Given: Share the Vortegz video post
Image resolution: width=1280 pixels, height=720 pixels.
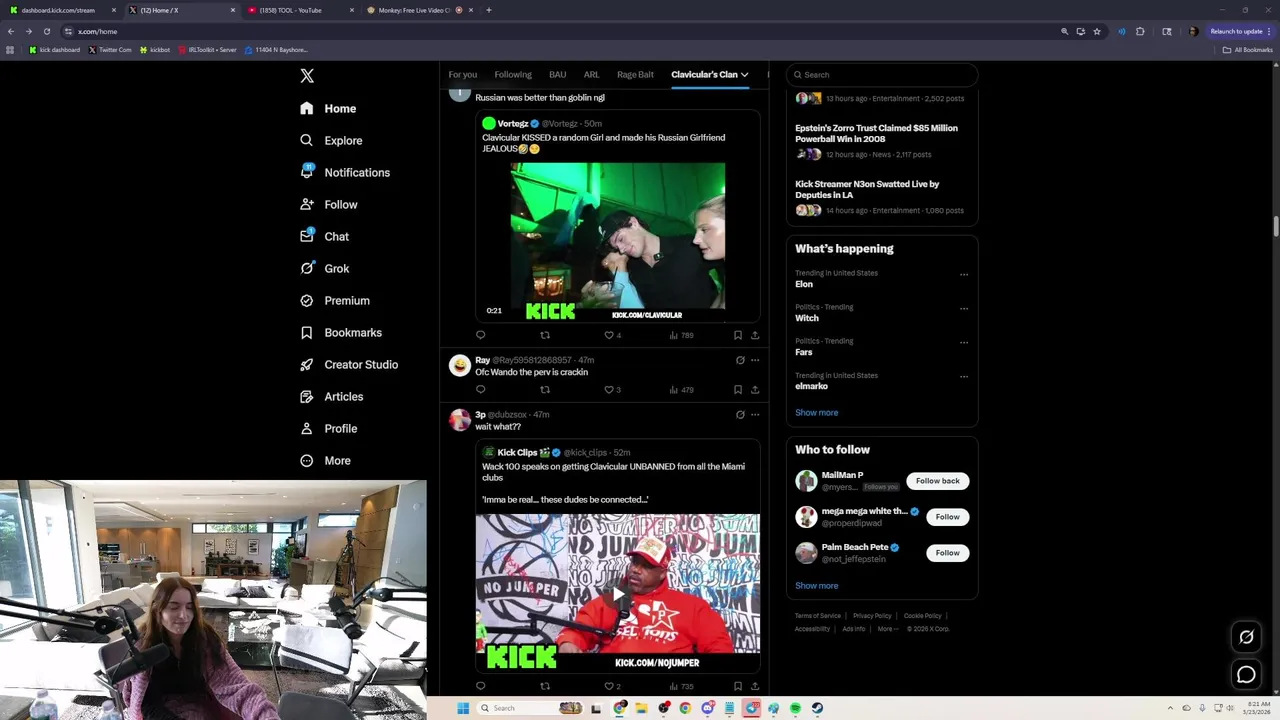Looking at the screenshot, I should coord(755,335).
